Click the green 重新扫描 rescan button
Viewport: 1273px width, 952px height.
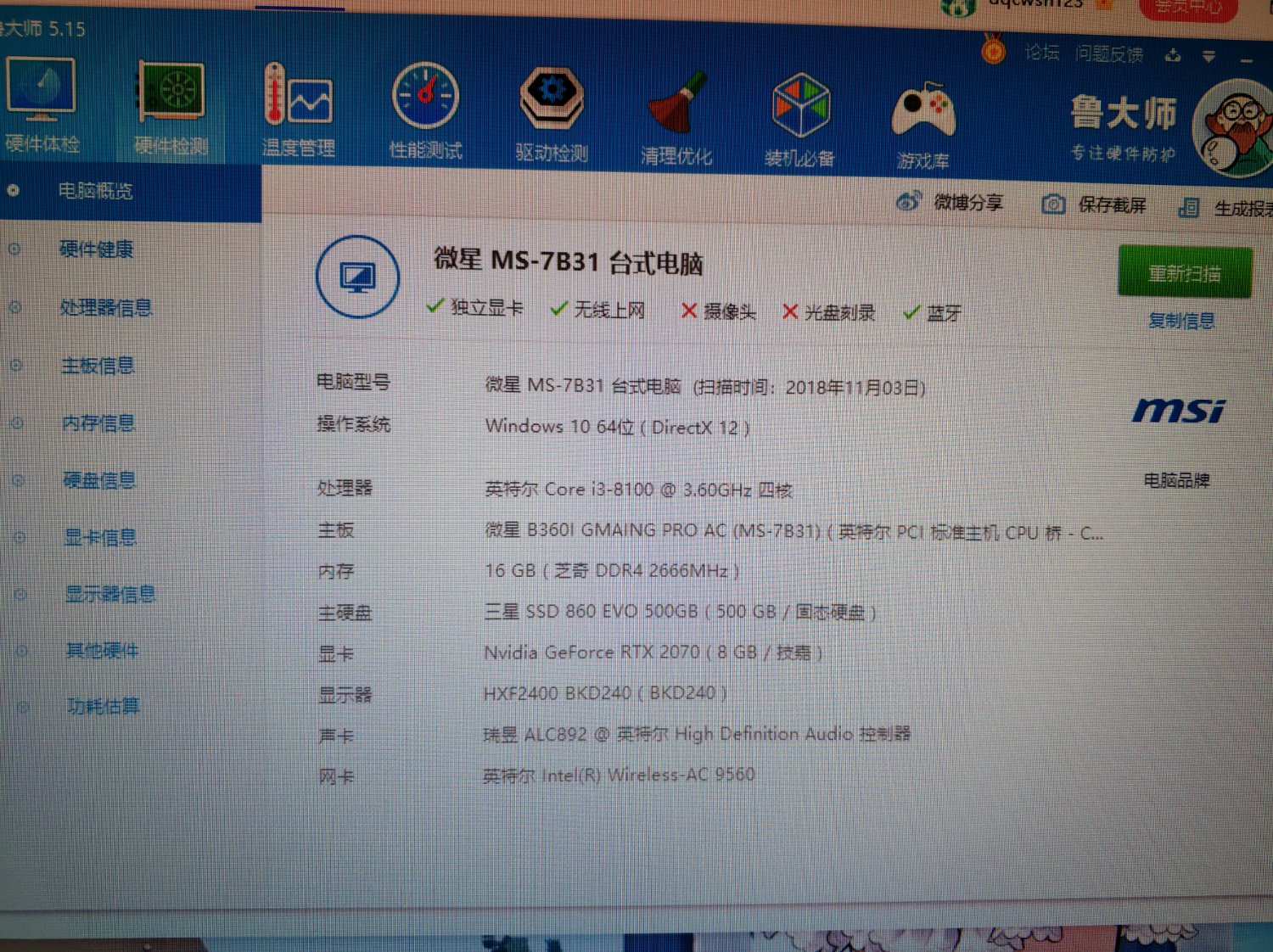click(1185, 272)
